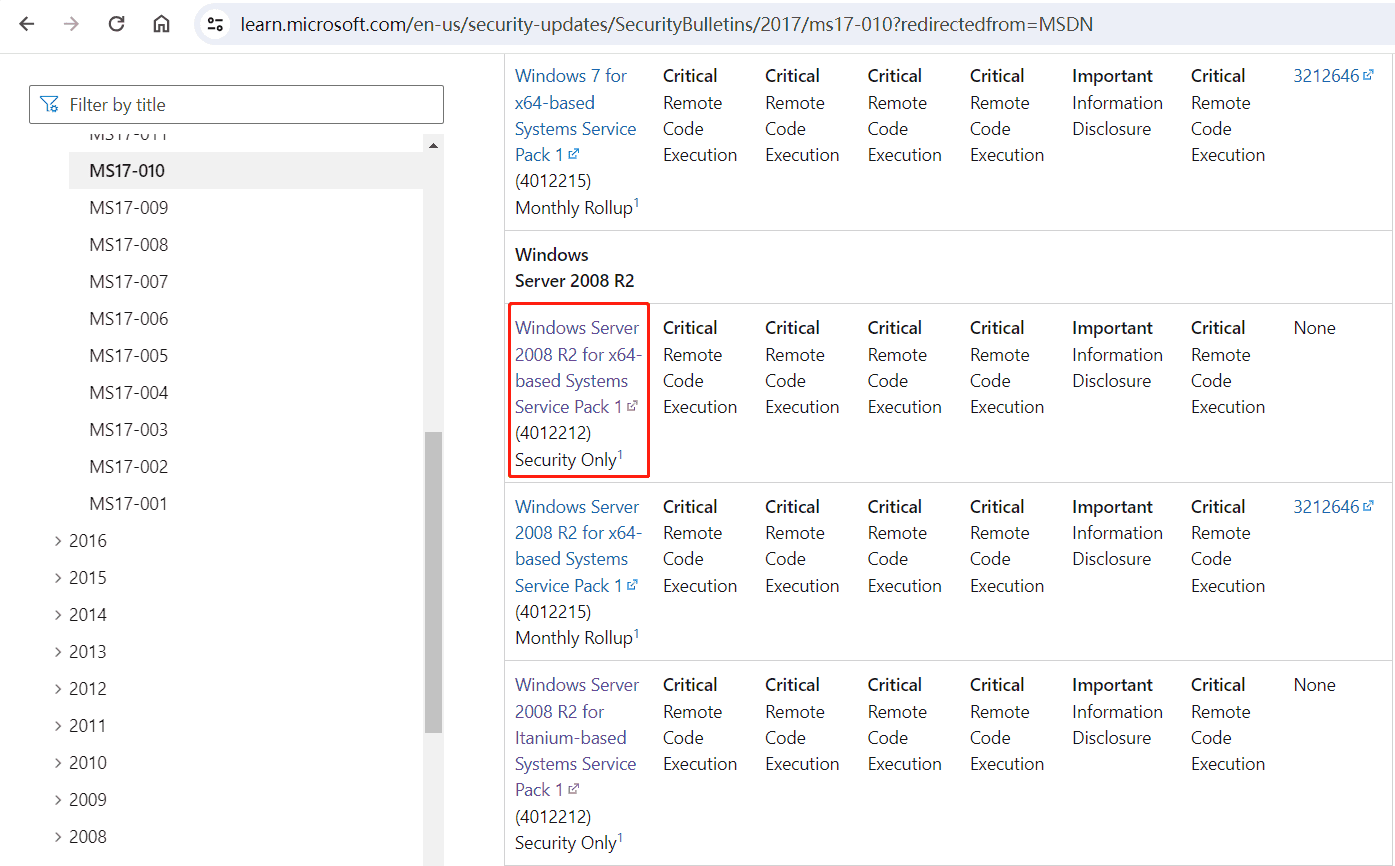Click the browser home icon
The image size is (1395, 866).
click(161, 25)
